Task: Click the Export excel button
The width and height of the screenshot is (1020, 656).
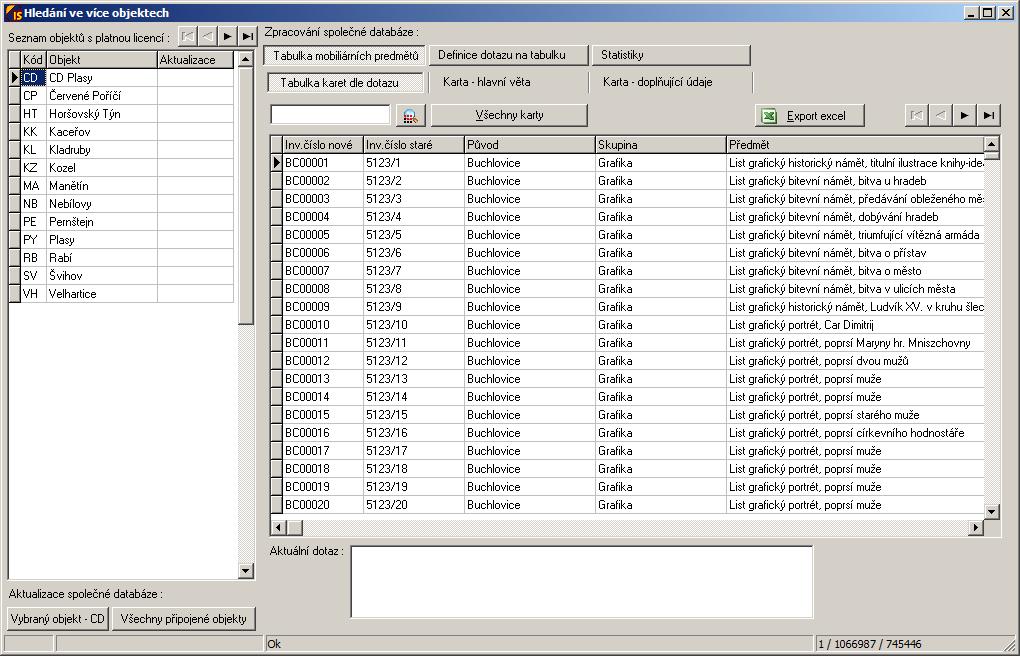Action: tap(810, 116)
